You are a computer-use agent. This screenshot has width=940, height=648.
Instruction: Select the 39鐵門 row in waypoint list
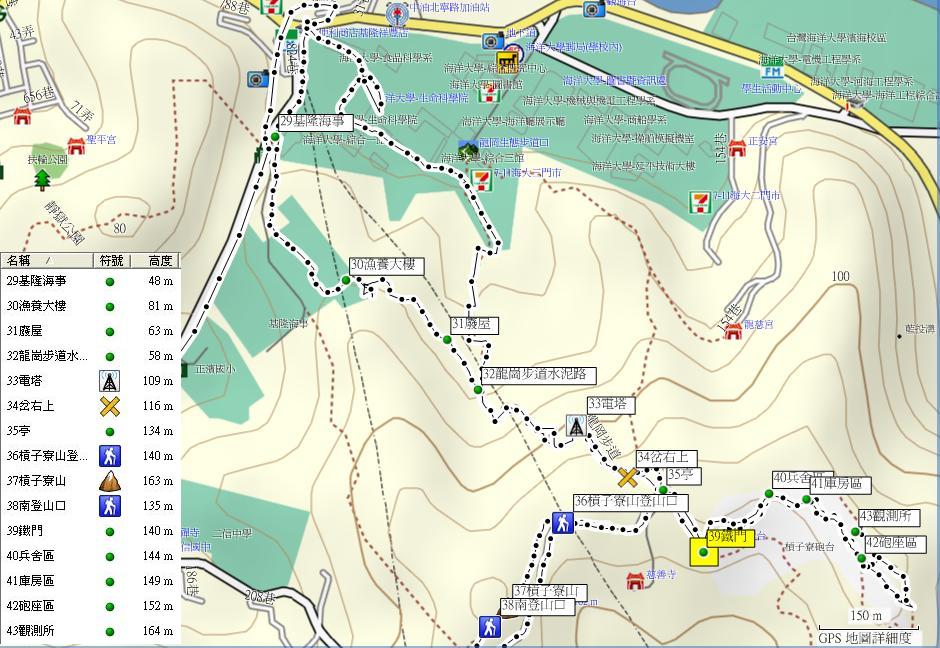point(90,531)
